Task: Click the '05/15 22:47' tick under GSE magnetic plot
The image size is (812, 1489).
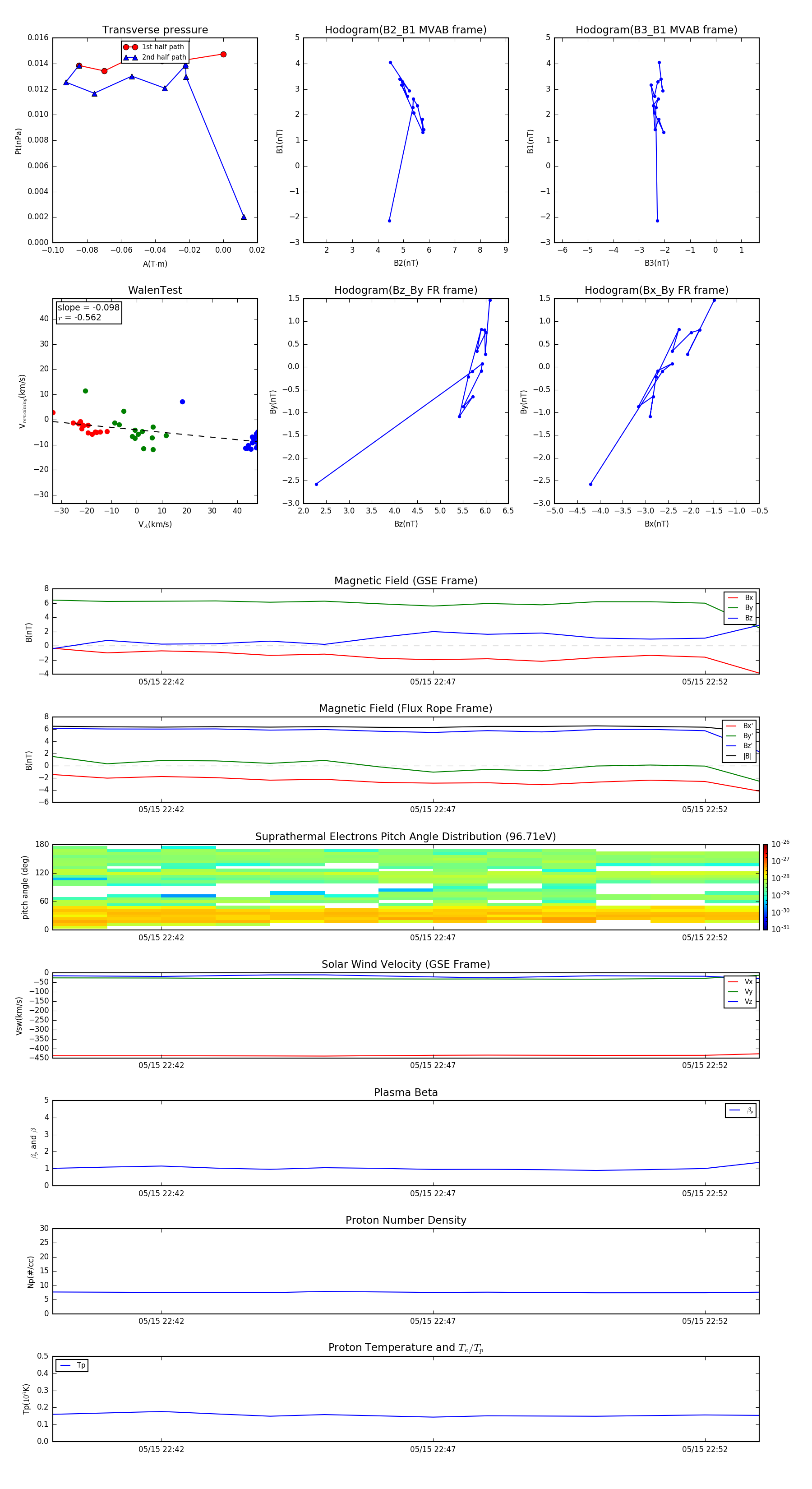Action: (433, 682)
